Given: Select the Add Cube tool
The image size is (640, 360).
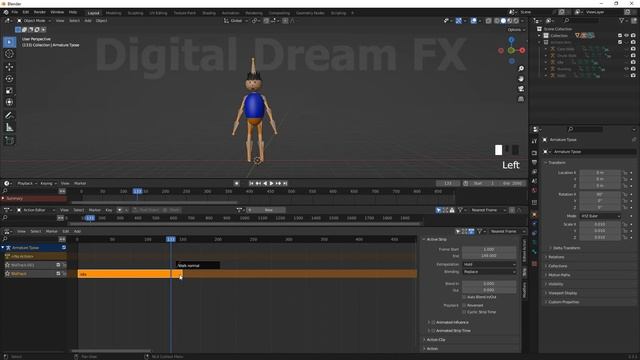Looking at the screenshot, I should 9,141.
